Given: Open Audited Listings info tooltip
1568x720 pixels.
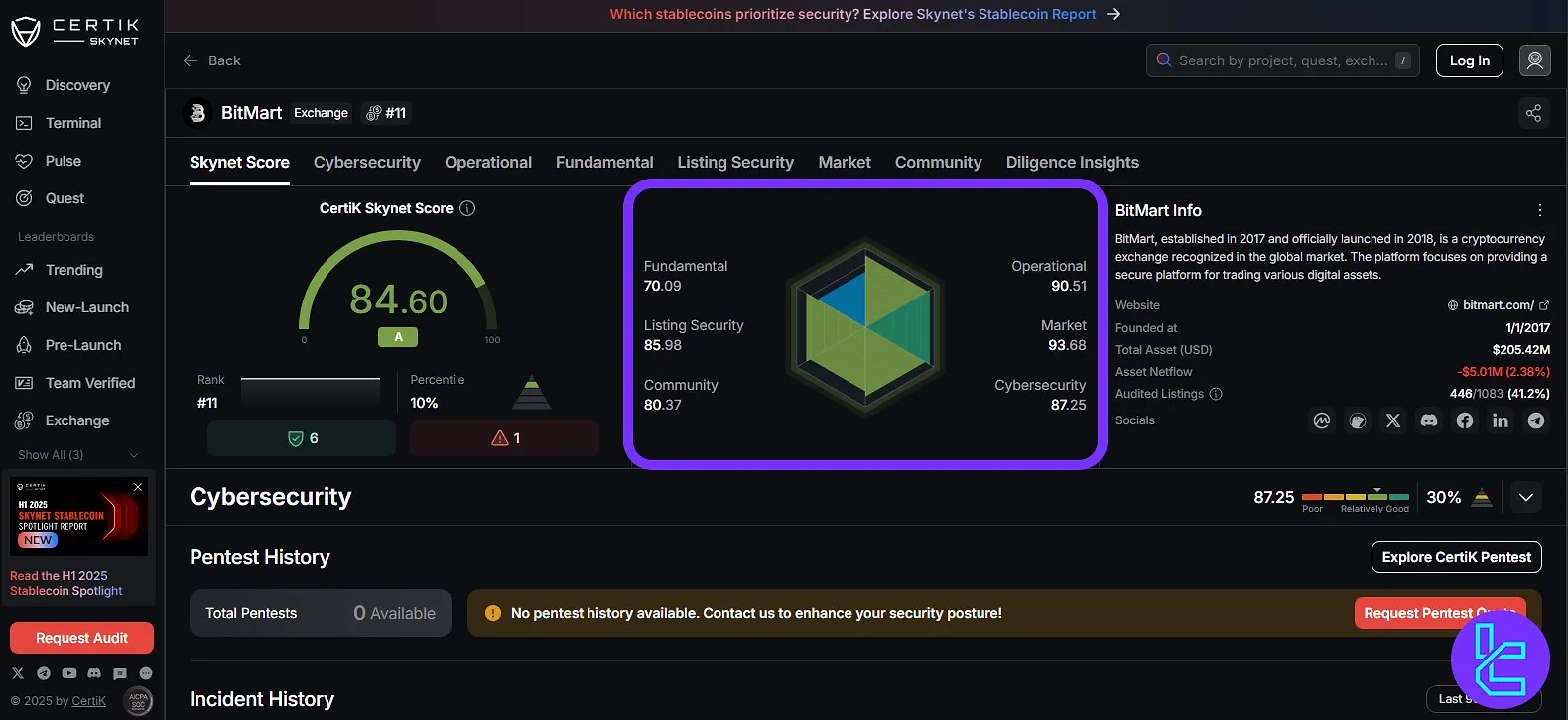Looking at the screenshot, I should [1216, 394].
